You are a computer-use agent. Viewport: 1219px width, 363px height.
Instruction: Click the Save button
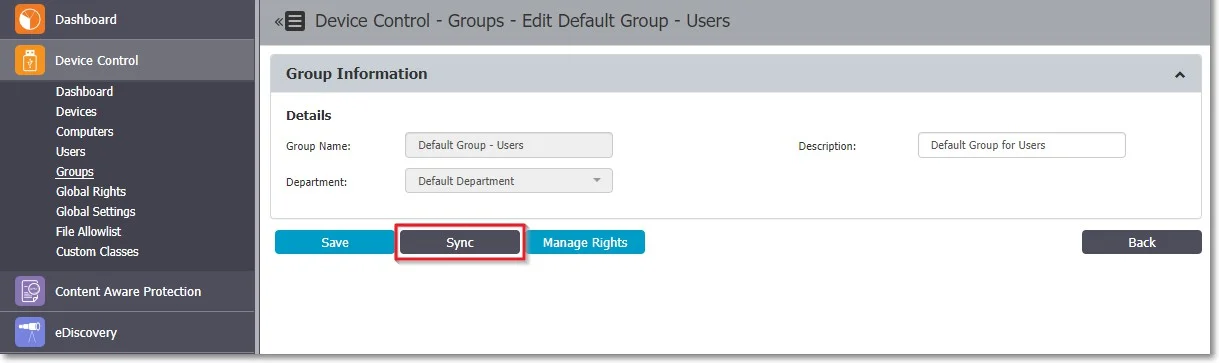(x=335, y=242)
